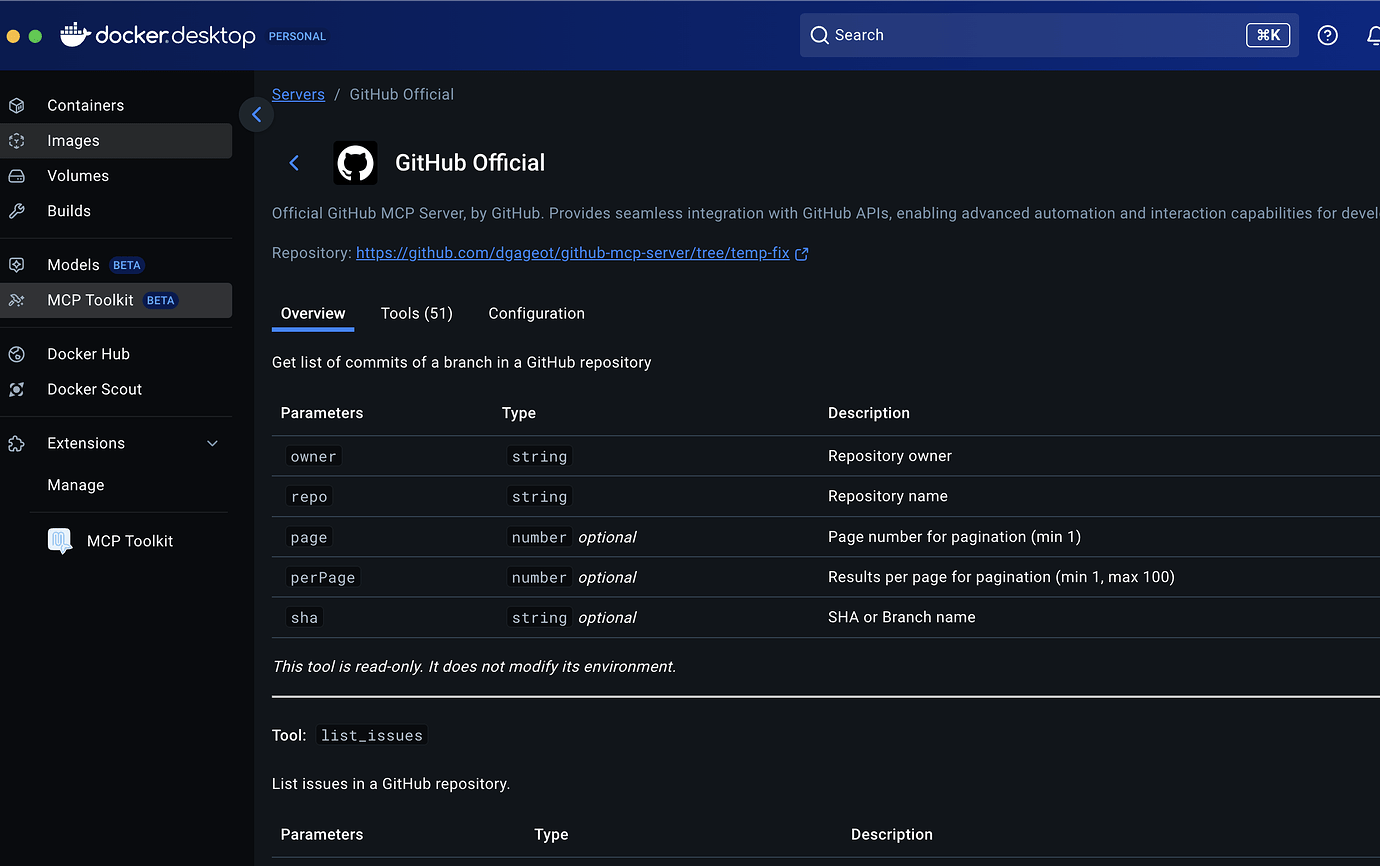Image resolution: width=1380 pixels, height=866 pixels.
Task: Navigate back via the Servers breadcrumb
Action: [298, 93]
